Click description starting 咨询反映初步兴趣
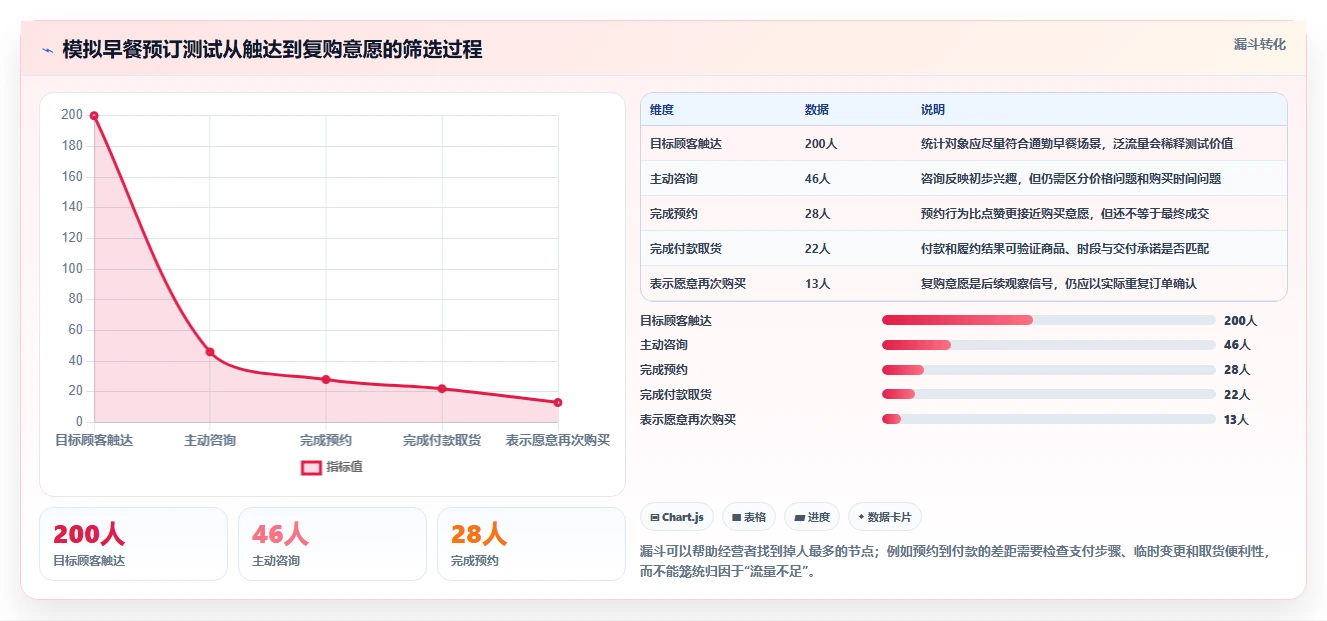 coord(1071,179)
